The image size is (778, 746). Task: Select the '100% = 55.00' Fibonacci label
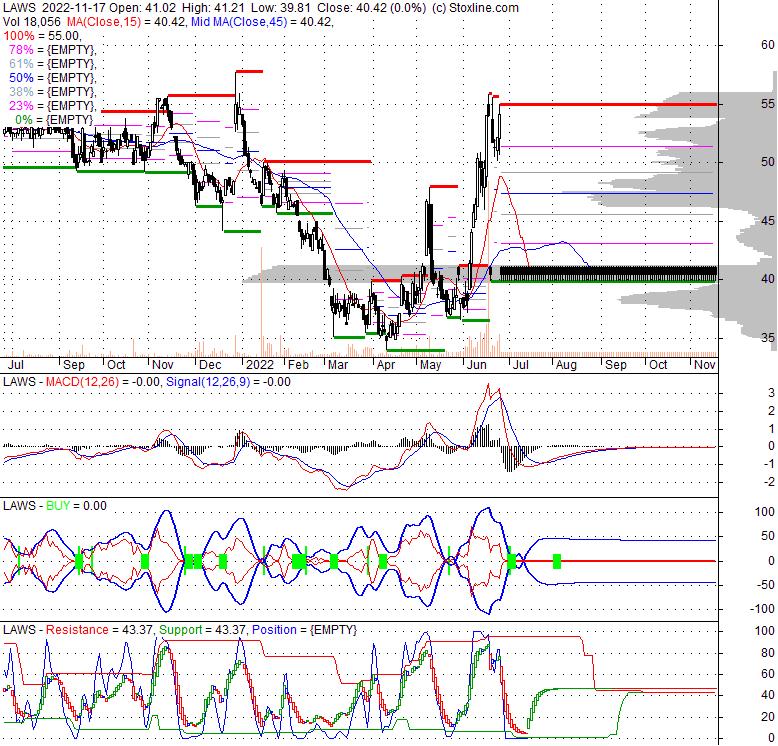click(41, 36)
